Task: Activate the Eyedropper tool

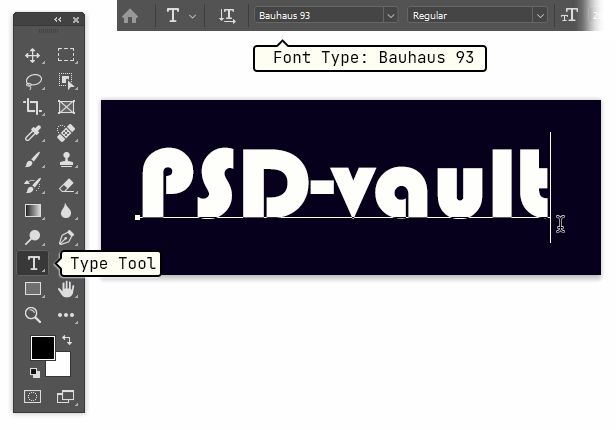Action: 33,133
